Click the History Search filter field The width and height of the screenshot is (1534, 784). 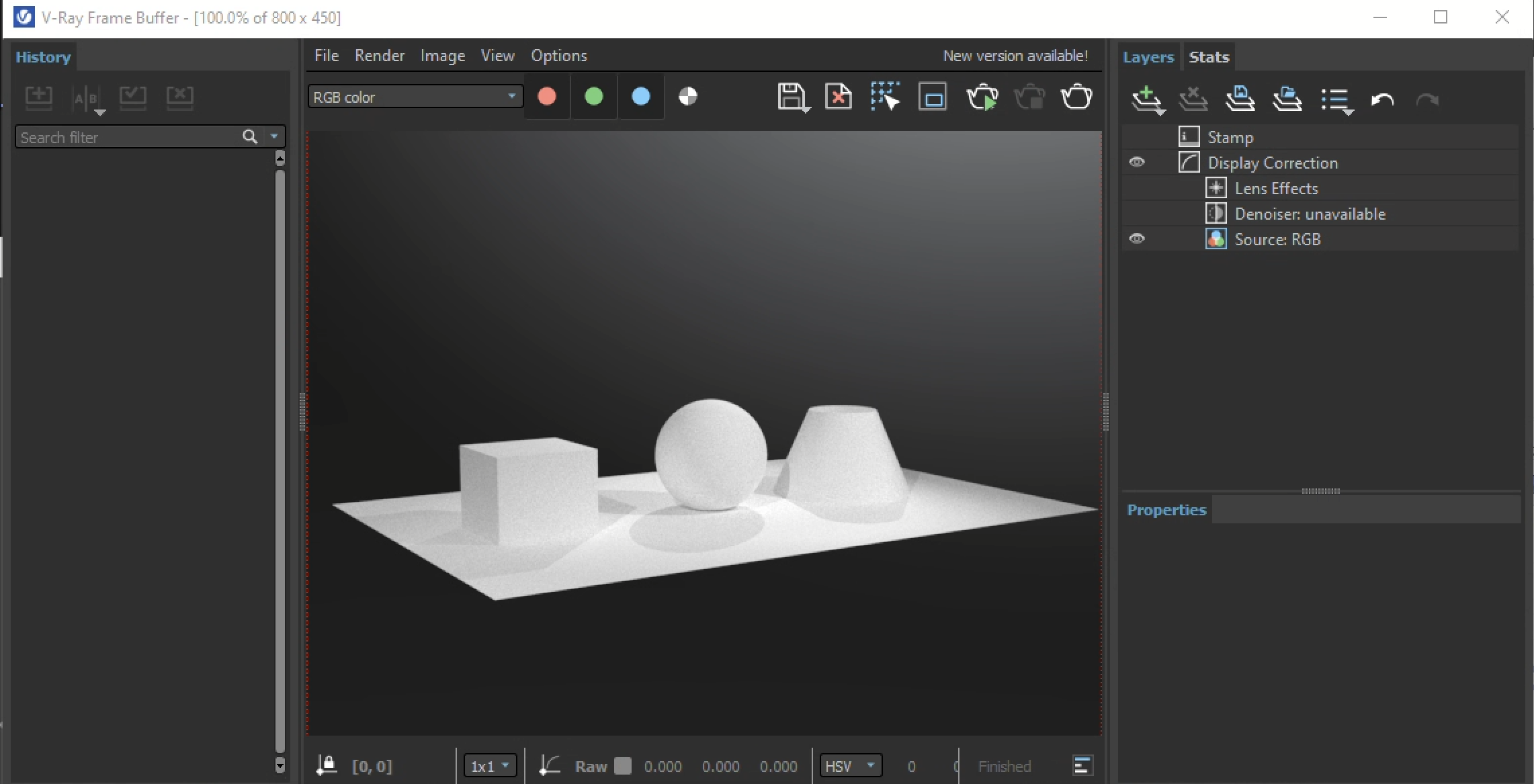(x=128, y=137)
